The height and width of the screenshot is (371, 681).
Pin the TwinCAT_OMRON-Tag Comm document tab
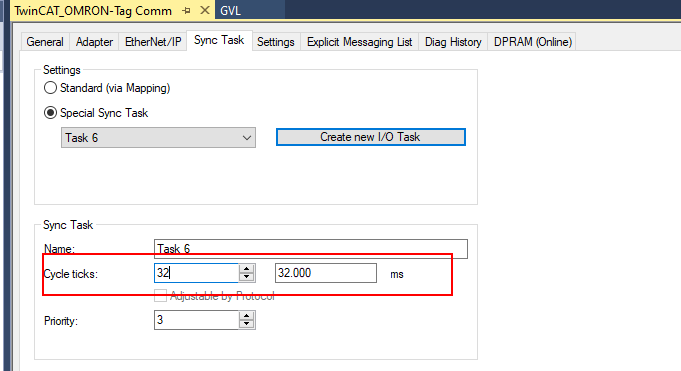click(186, 10)
